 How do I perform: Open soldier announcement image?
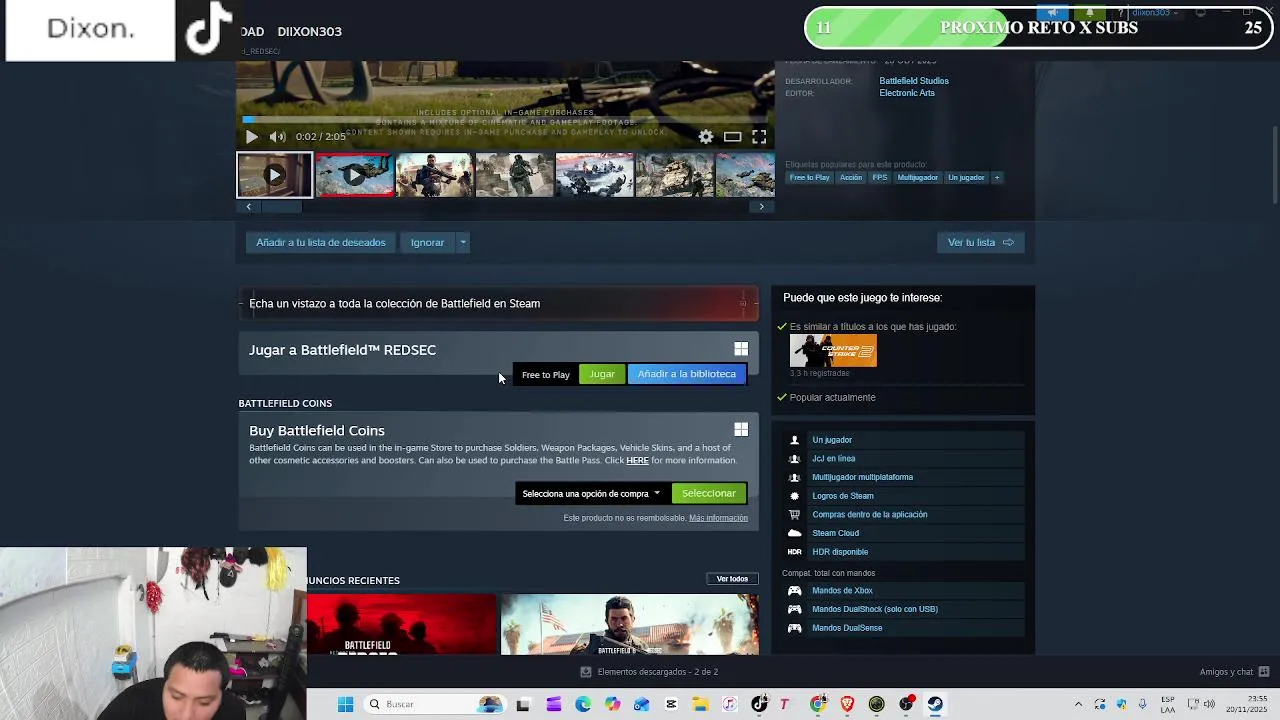629,624
